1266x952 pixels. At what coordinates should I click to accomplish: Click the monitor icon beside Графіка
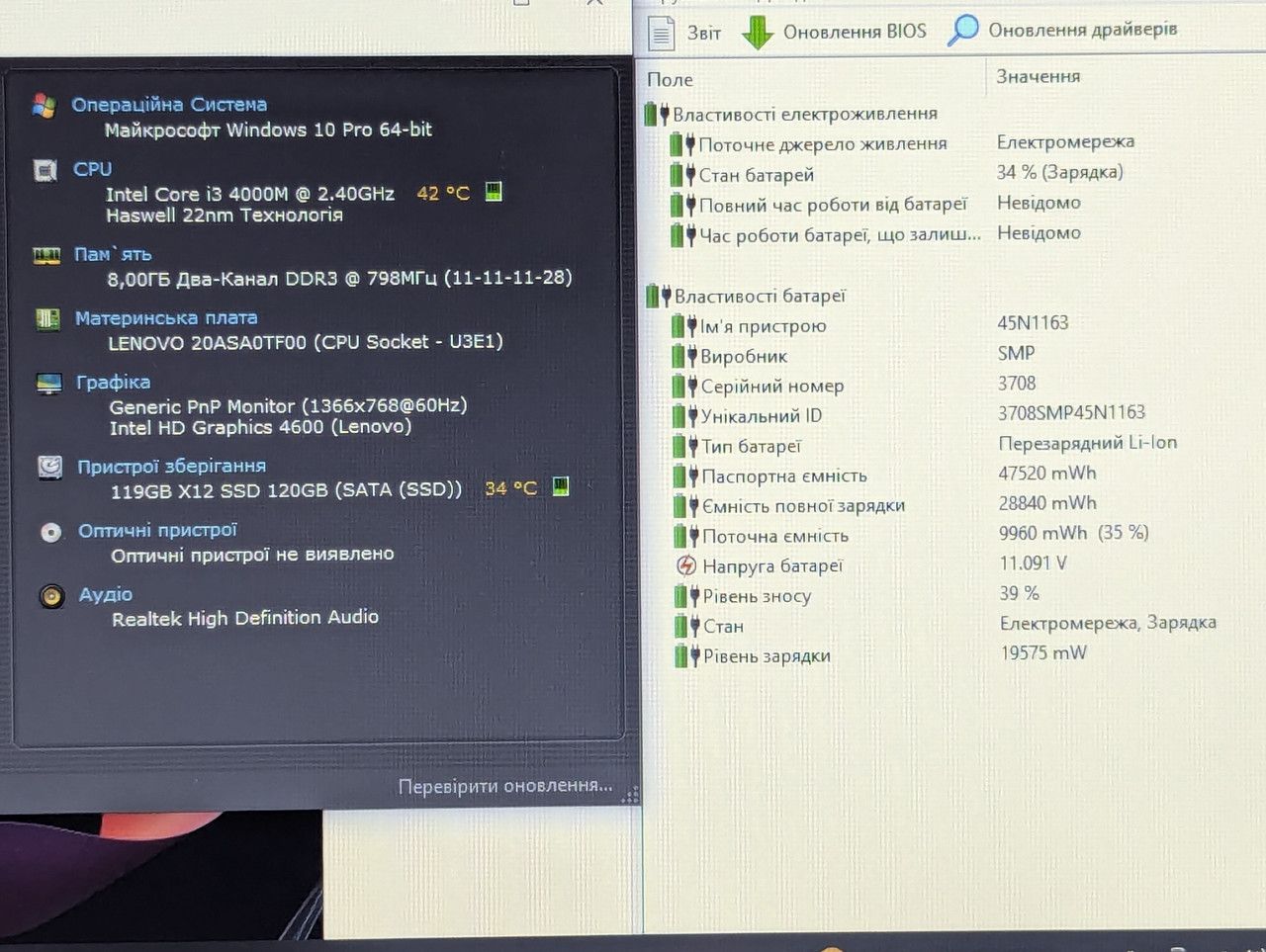(48, 384)
